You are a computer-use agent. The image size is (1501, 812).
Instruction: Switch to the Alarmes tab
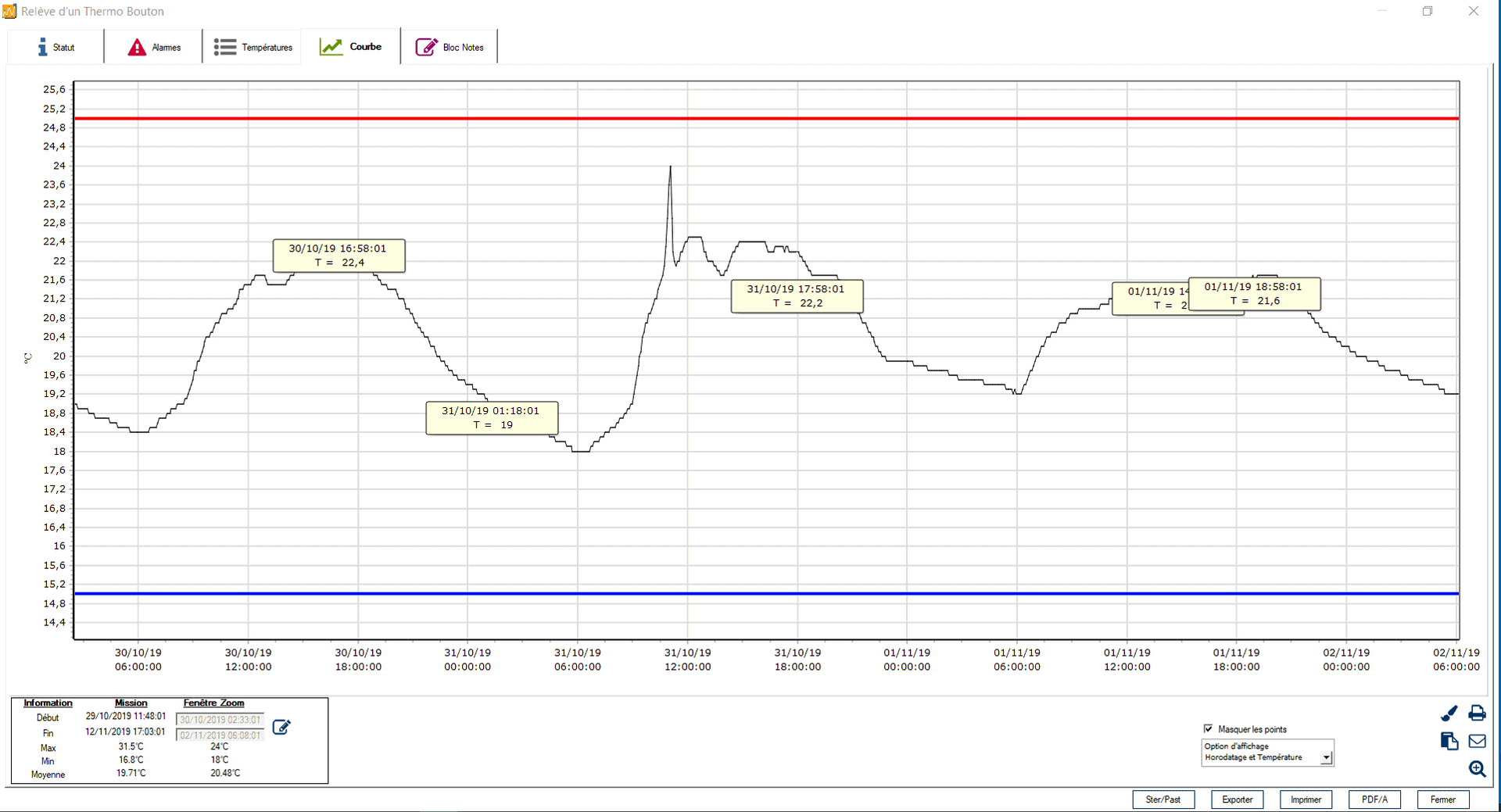click(154, 48)
